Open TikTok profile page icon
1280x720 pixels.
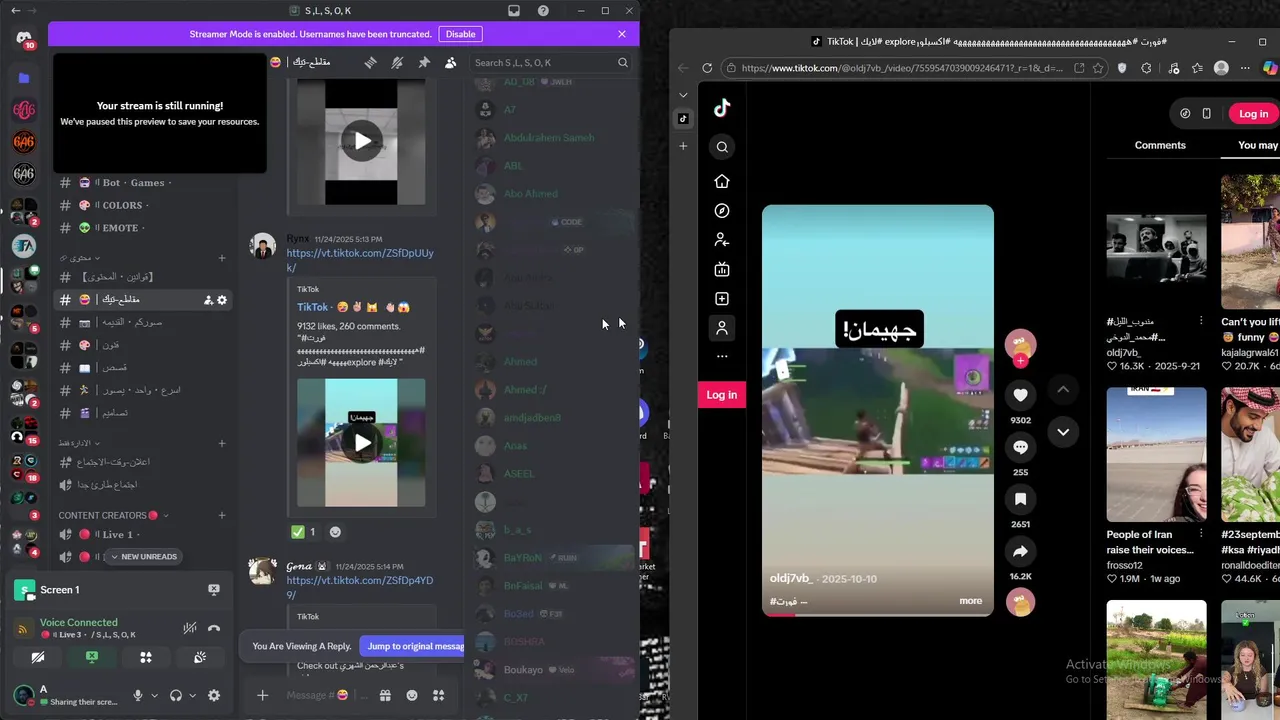(x=722, y=328)
